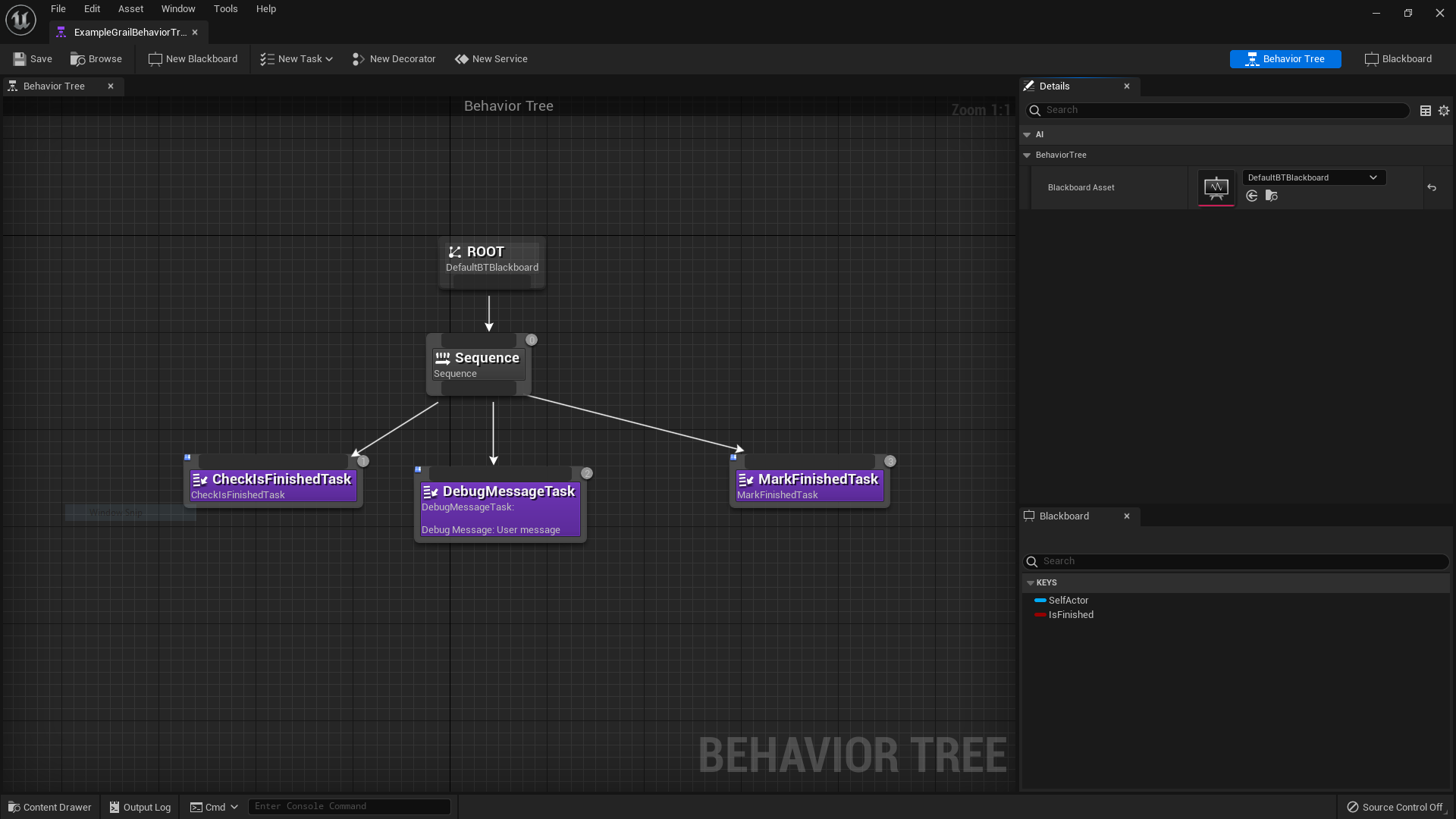Click execution index badge on CheckIsFinishedTask
Image resolution: width=1456 pixels, height=819 pixels.
363,462
